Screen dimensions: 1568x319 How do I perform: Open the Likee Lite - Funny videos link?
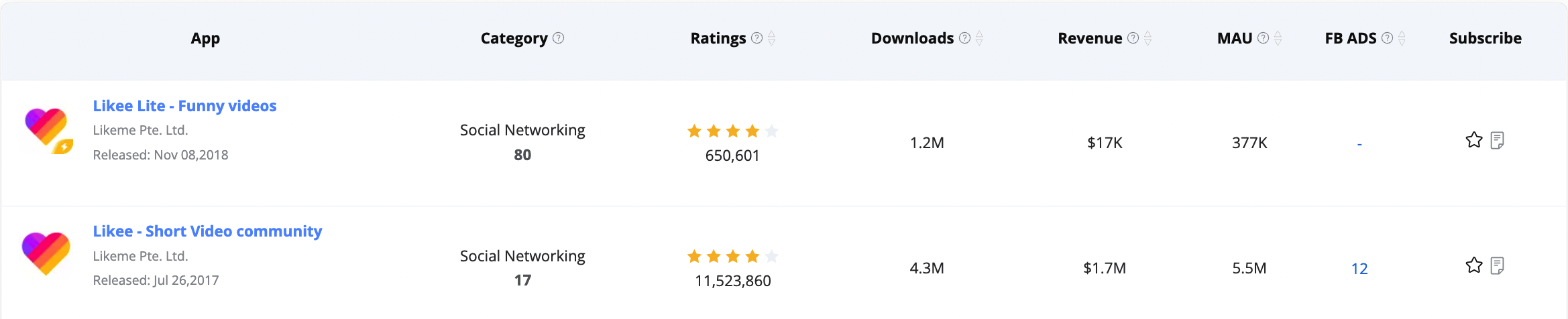pyautogui.click(x=184, y=106)
